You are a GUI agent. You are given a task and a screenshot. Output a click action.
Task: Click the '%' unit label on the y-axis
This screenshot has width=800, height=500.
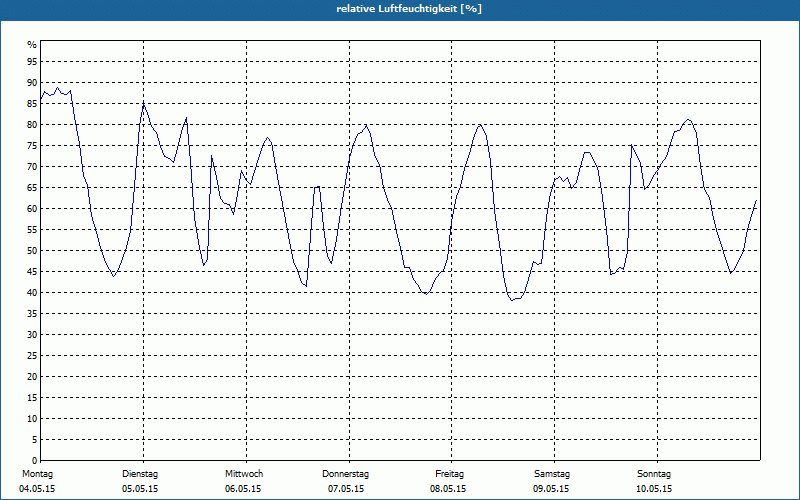click(32, 45)
